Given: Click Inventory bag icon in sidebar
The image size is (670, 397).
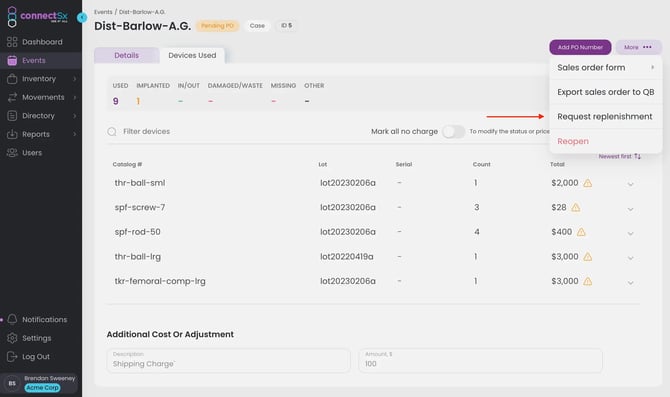Looking at the screenshot, I should (x=12, y=79).
